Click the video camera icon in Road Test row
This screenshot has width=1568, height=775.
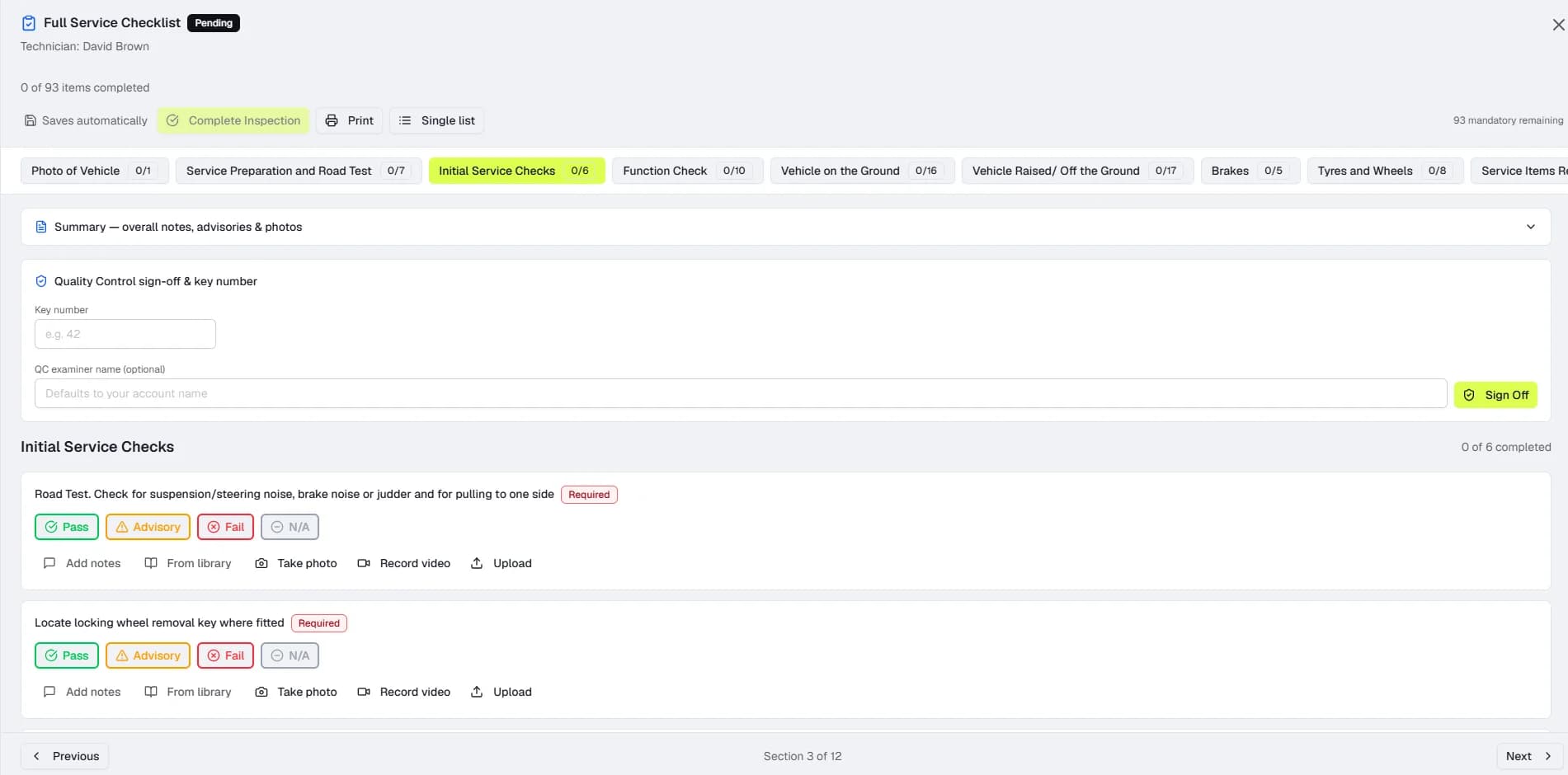click(364, 563)
